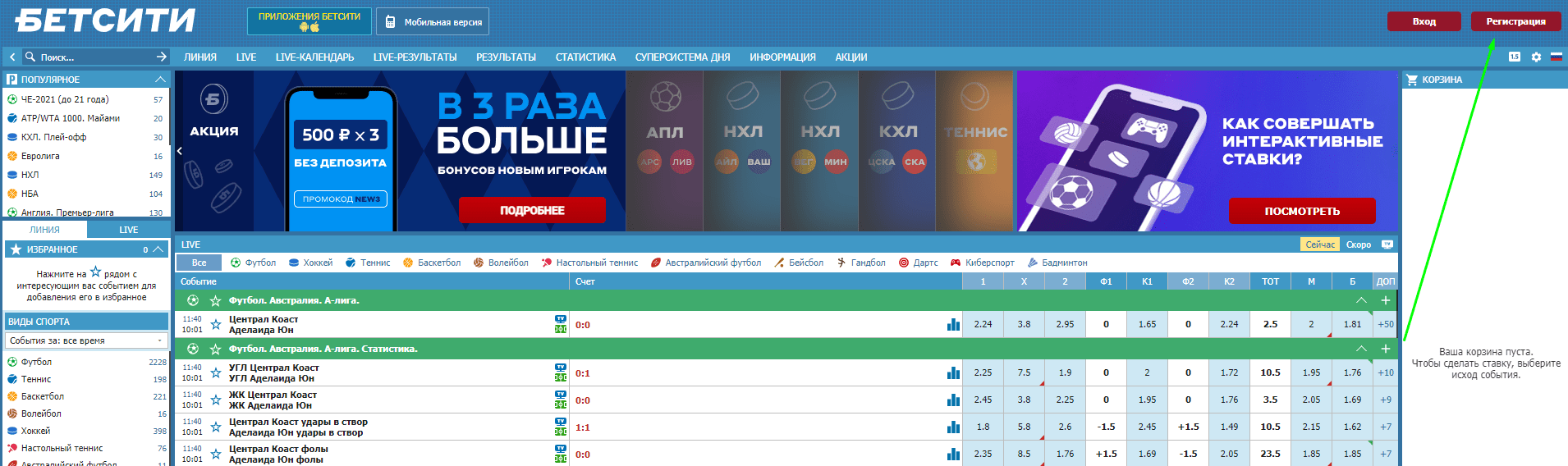The height and width of the screenshot is (466, 1568).
Task: Star the УГЛ Централ Коаст match
Action: (x=216, y=372)
